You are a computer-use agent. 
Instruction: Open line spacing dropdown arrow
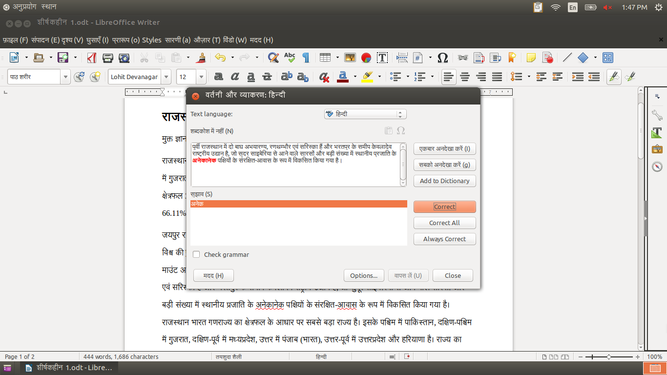[x=528, y=77]
